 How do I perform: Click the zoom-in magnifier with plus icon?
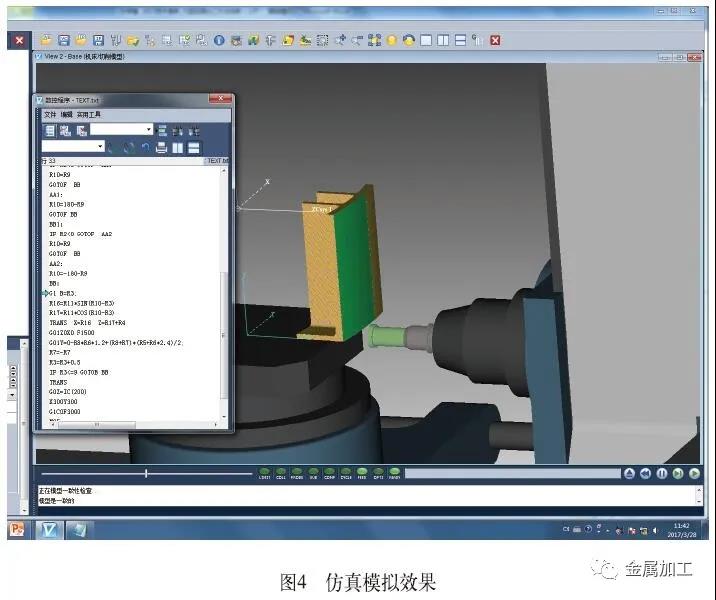[x=340, y=40]
